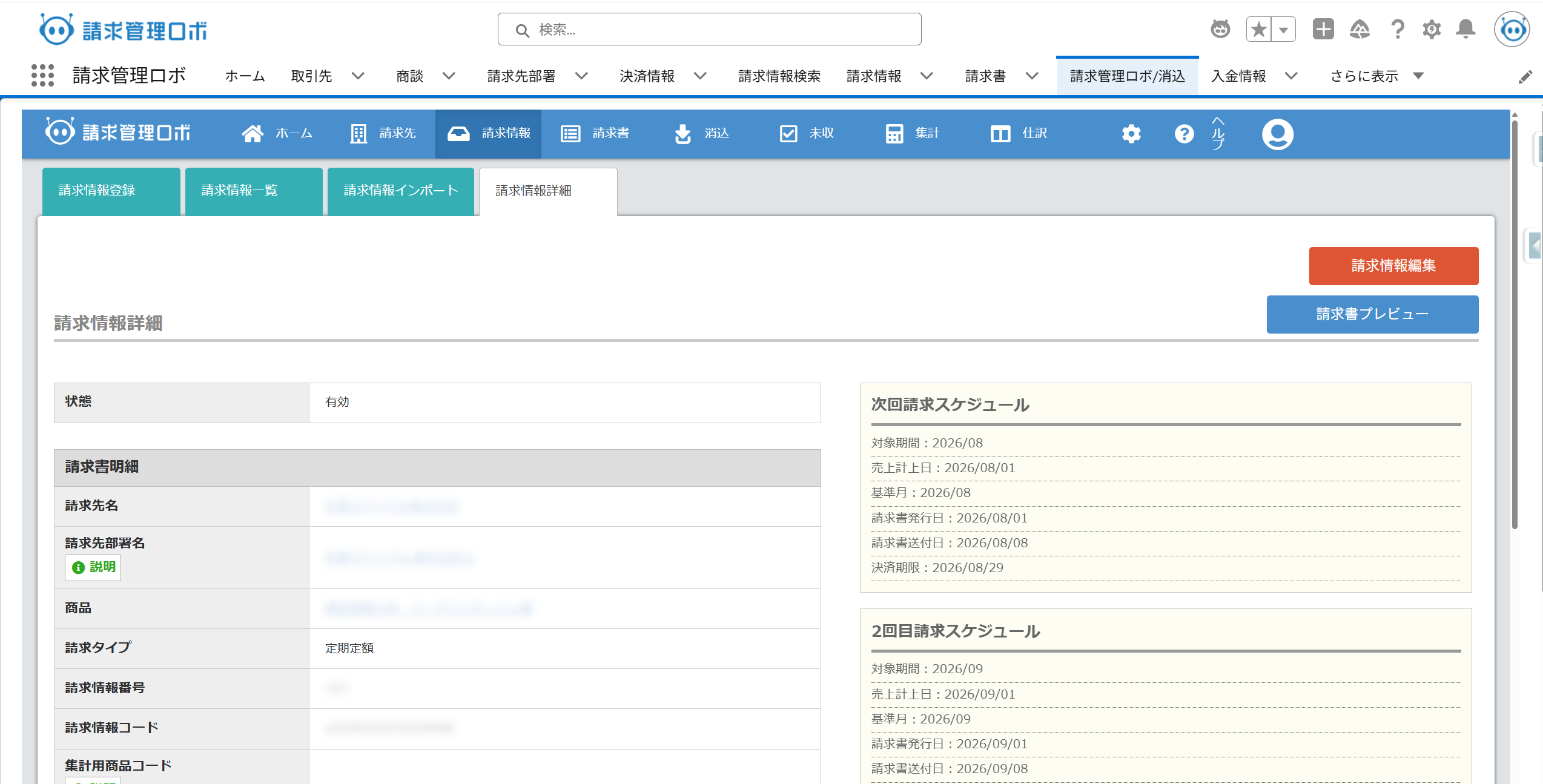The width and height of the screenshot is (1543, 784).
Task: Open the blue bar user account icon
Action: 1278,134
